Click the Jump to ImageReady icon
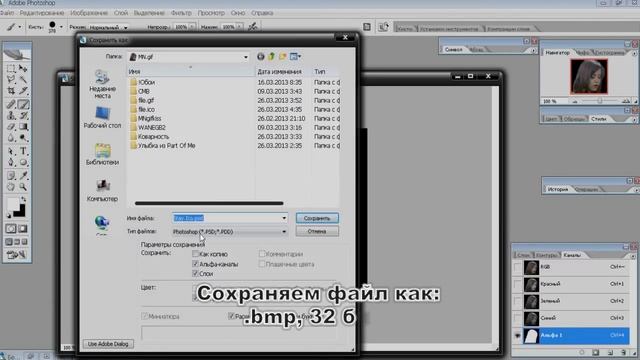Image resolution: width=640 pixels, height=360 pixels. [17, 255]
